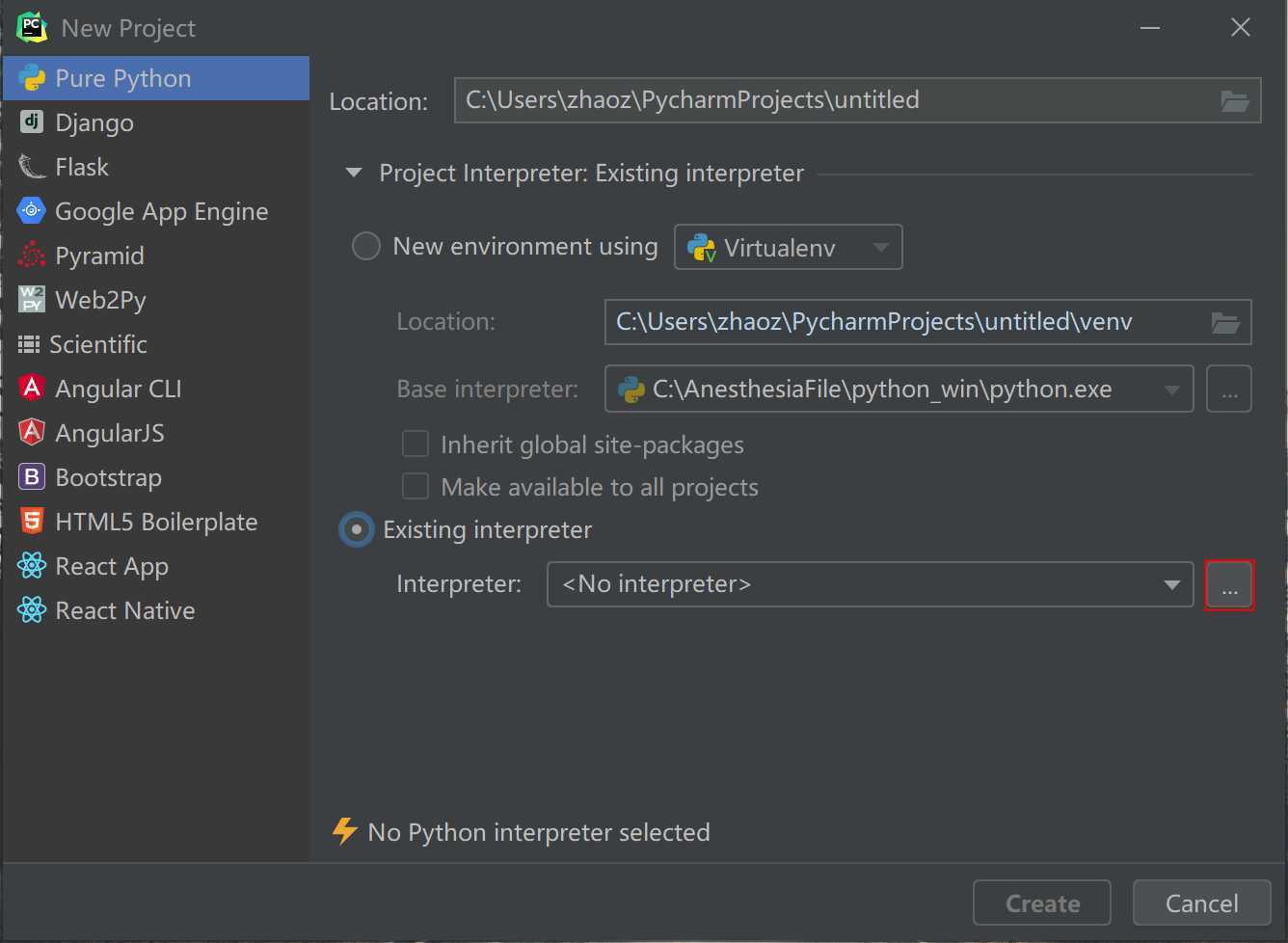Image resolution: width=1288 pixels, height=943 pixels.
Task: Select the New environment using radio button
Action: (x=366, y=247)
